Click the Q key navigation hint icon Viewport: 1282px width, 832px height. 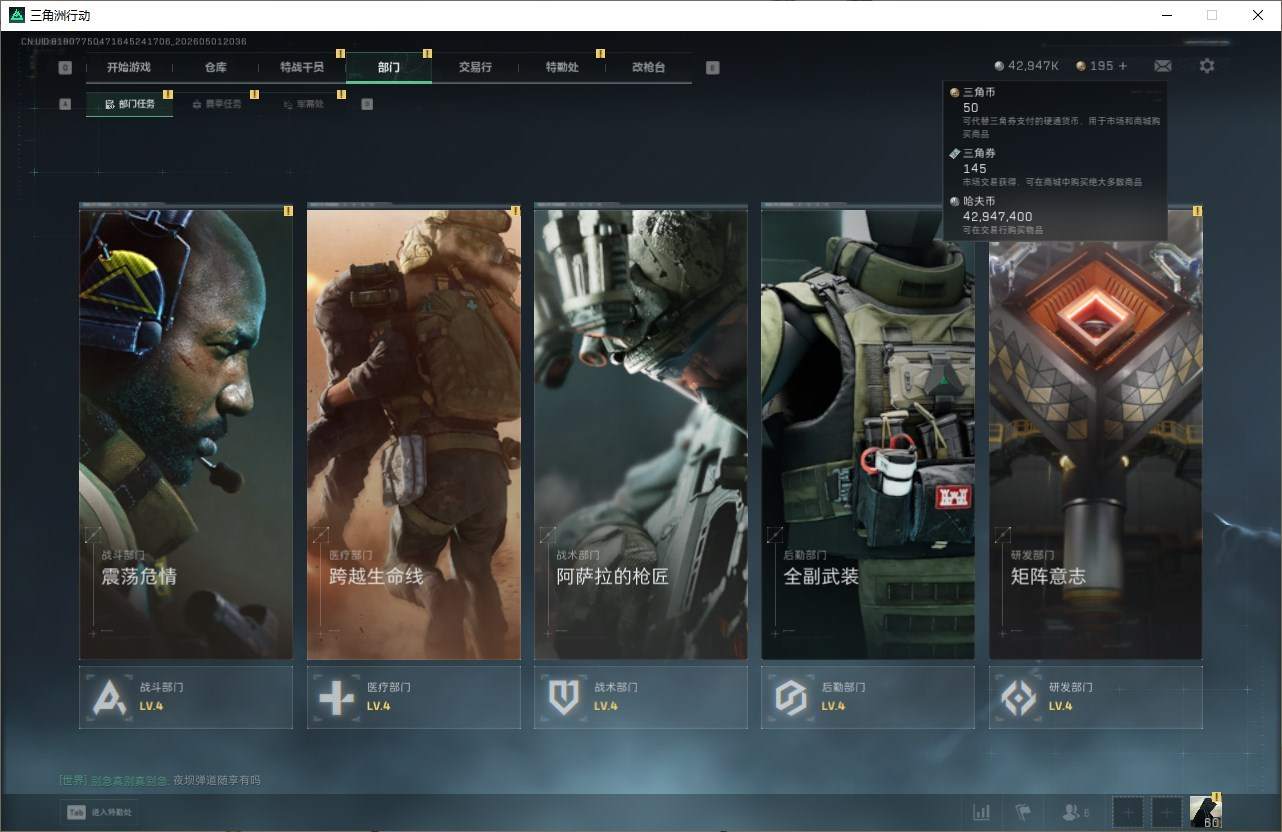click(65, 68)
